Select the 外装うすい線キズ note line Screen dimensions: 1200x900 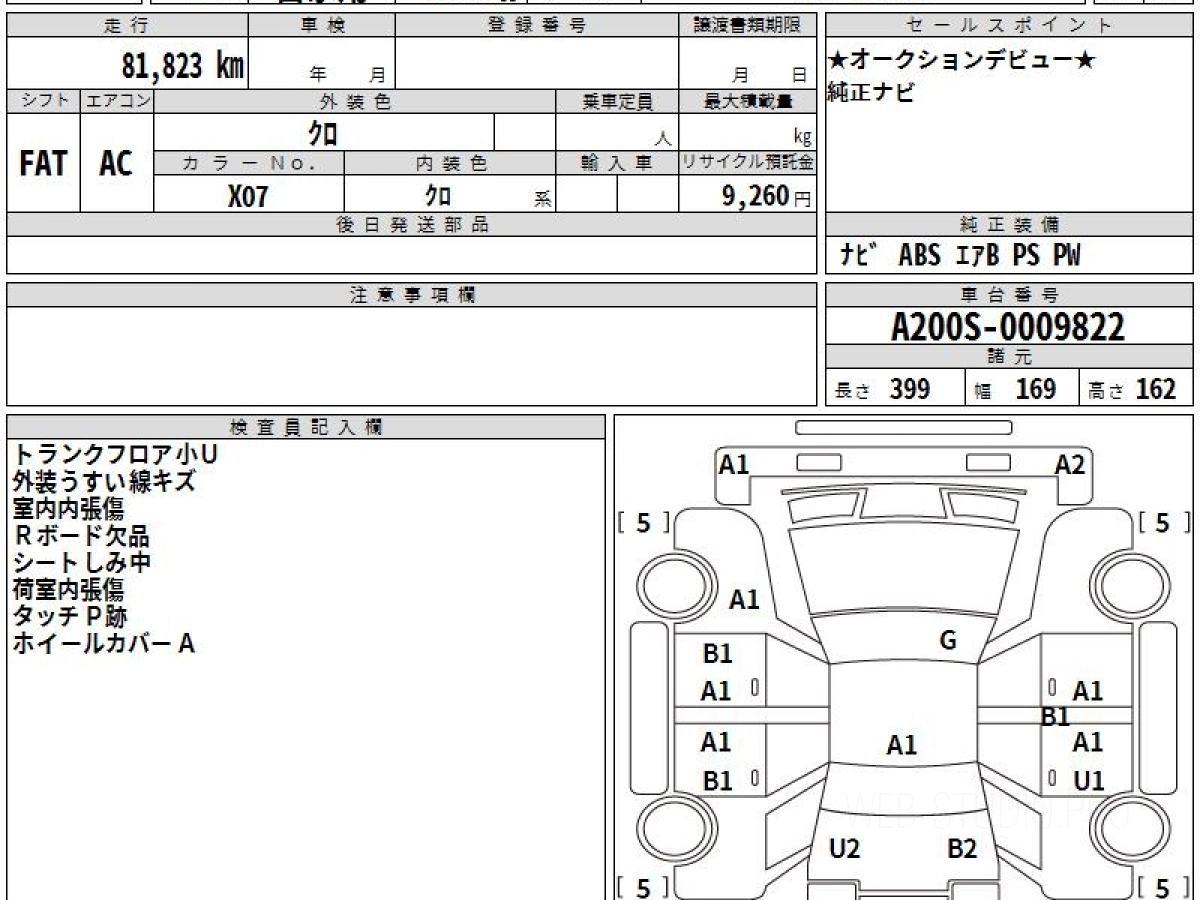pos(103,482)
